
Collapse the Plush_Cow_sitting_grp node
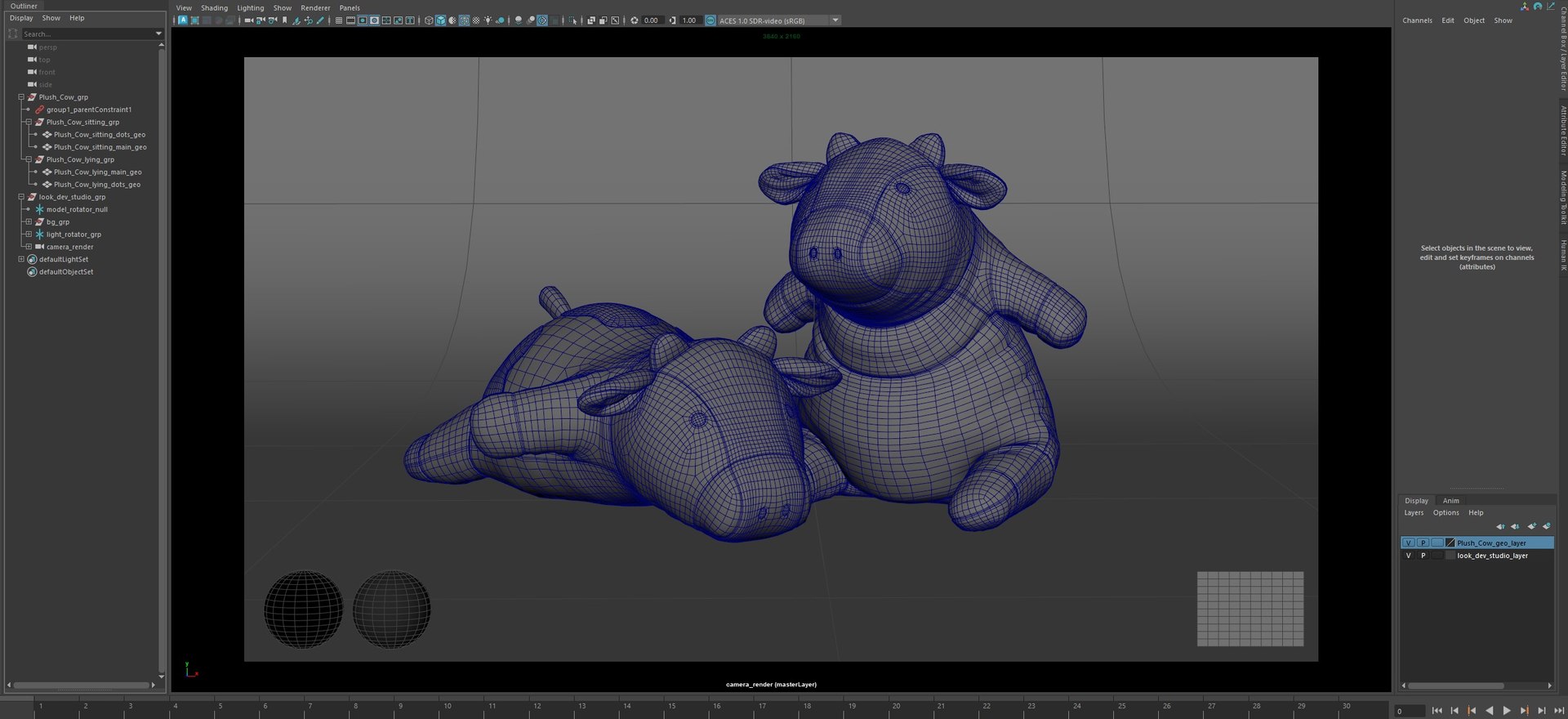click(29, 123)
